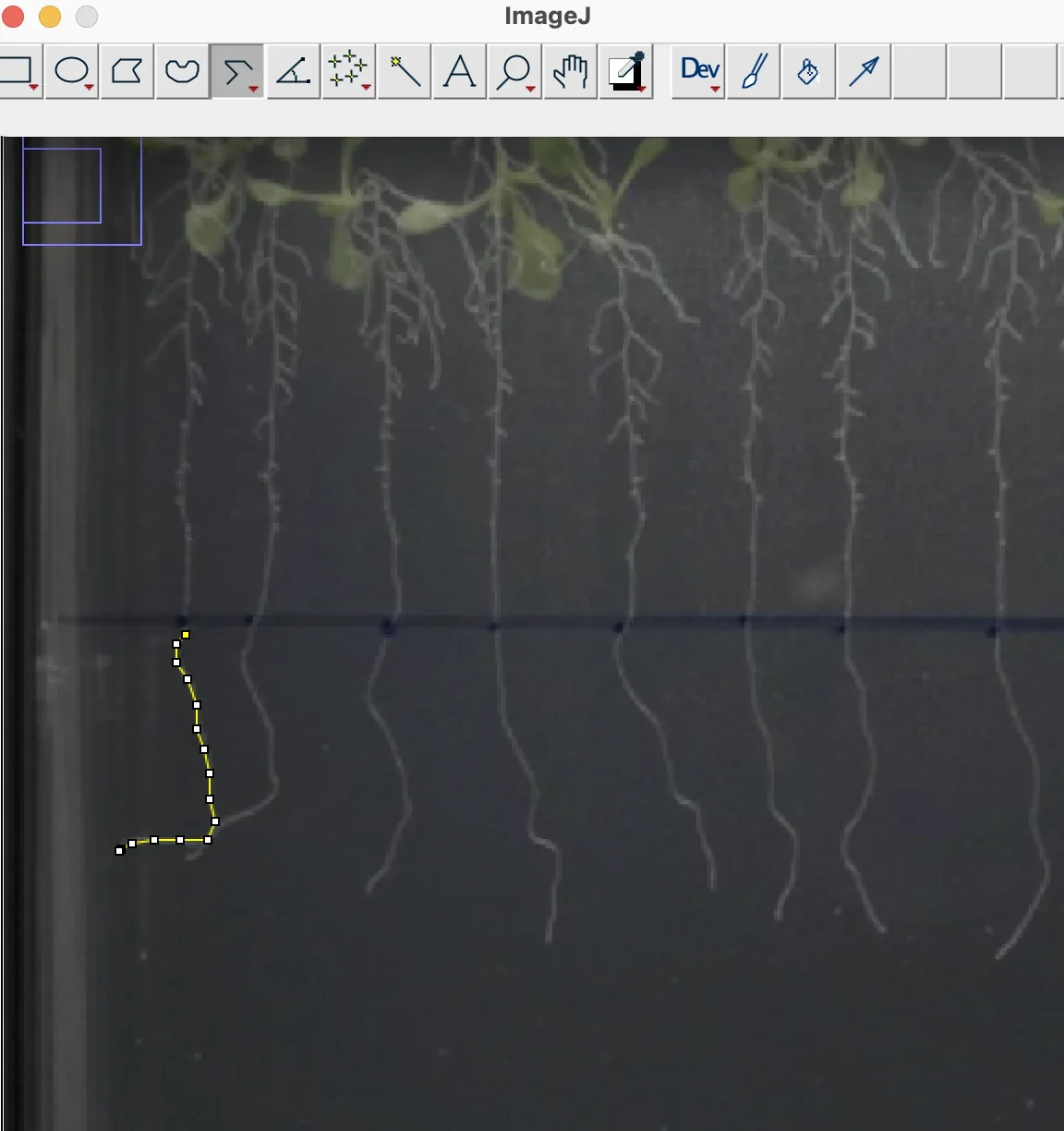Select the Freehand selection tool
Image resolution: width=1064 pixels, height=1131 pixels.
(182, 71)
